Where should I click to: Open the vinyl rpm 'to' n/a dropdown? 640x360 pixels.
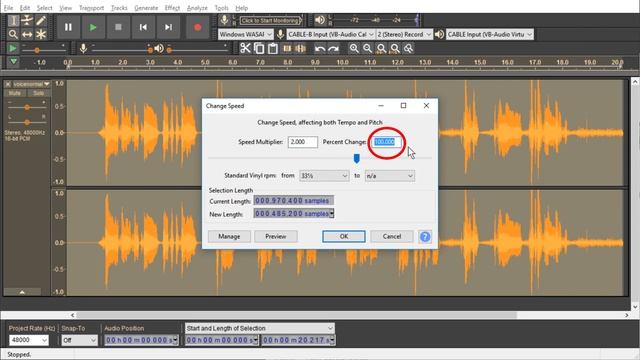(x=390, y=176)
